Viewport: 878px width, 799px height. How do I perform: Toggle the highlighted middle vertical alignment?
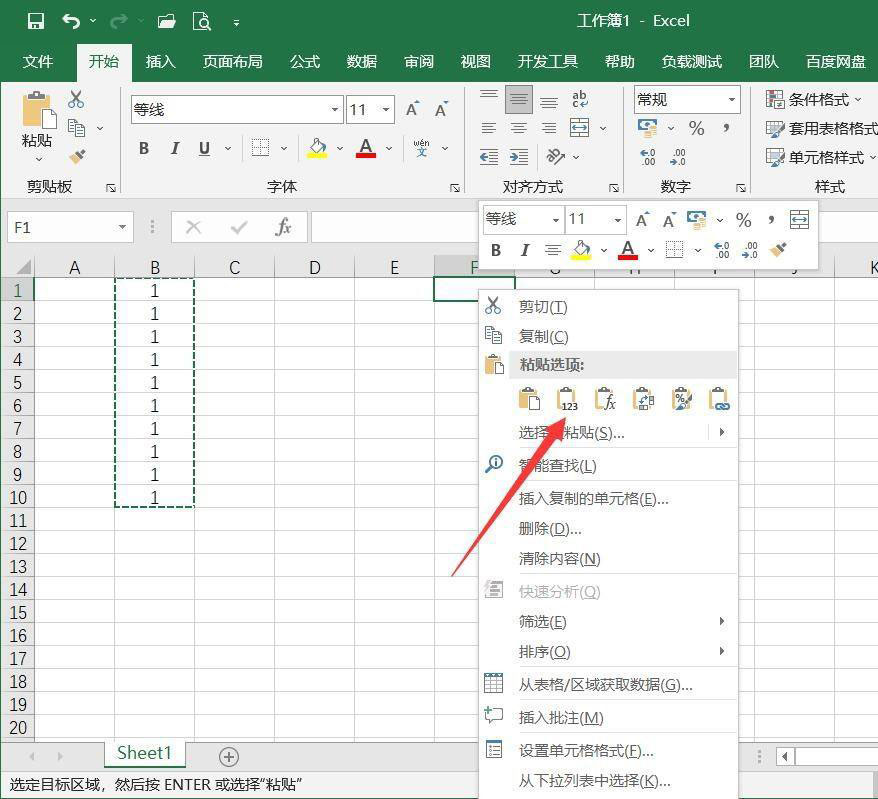pyautogui.click(x=519, y=100)
